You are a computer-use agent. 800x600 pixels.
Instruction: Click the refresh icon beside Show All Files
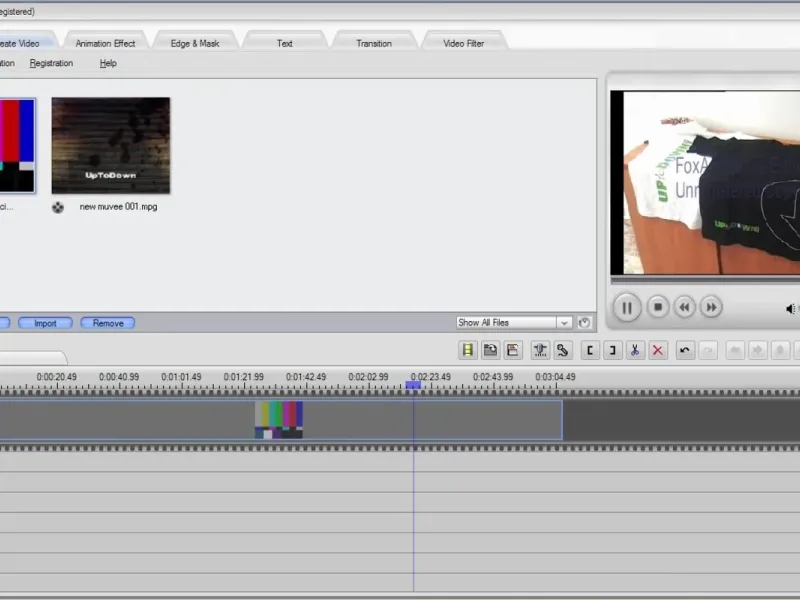click(x=584, y=322)
